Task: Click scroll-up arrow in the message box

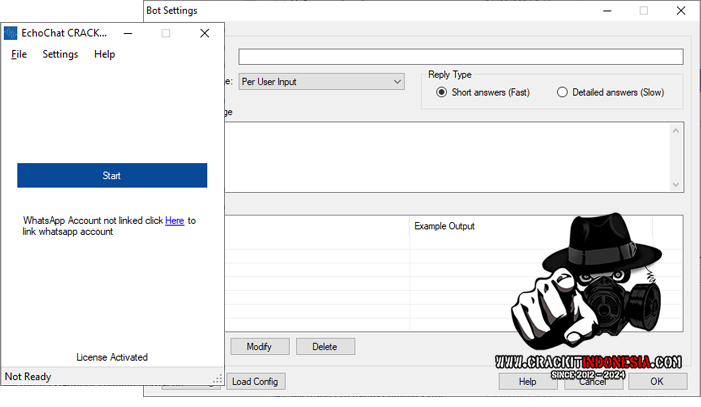Action: [677, 131]
